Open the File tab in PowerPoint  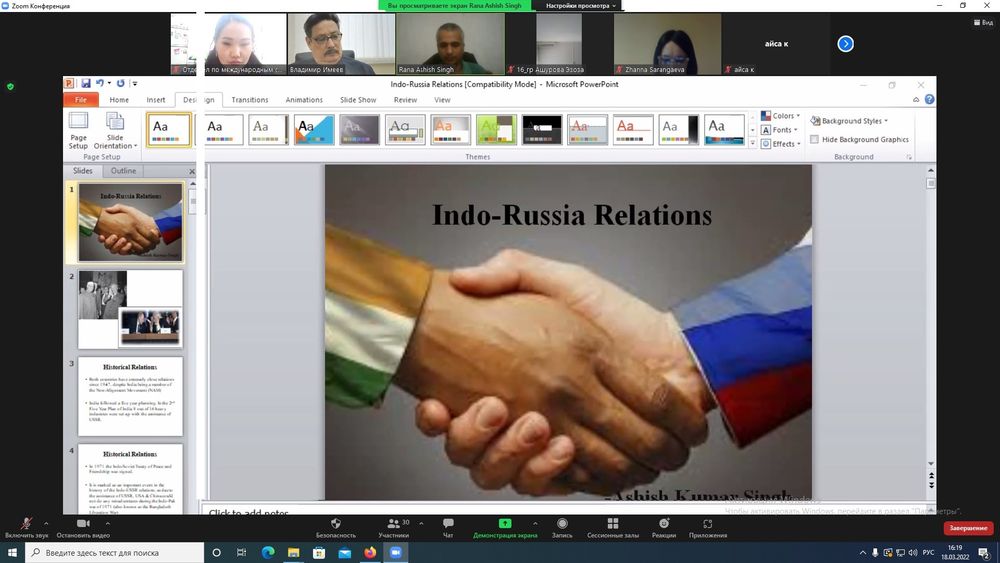81,99
